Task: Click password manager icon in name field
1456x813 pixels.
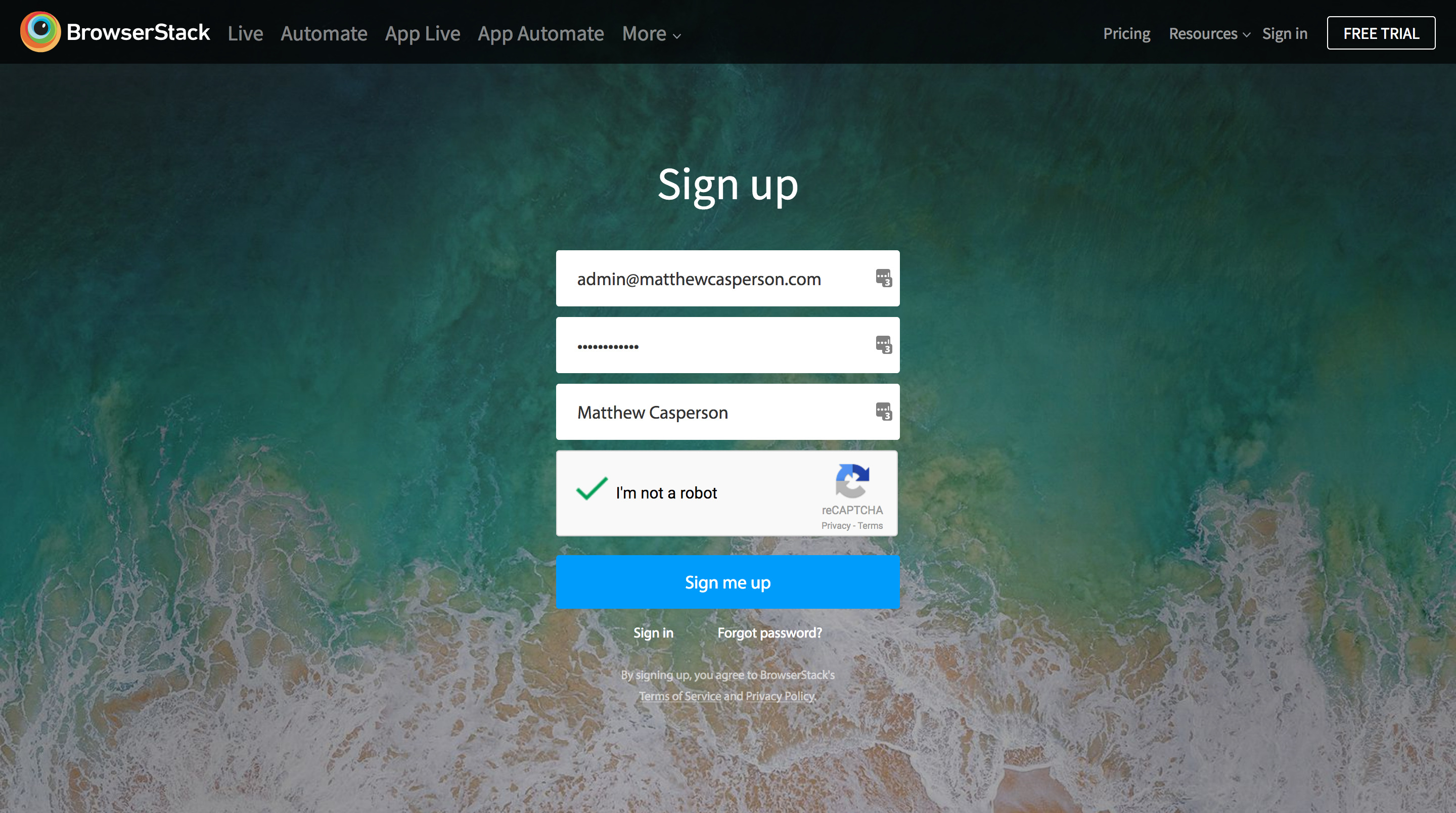Action: coord(883,411)
